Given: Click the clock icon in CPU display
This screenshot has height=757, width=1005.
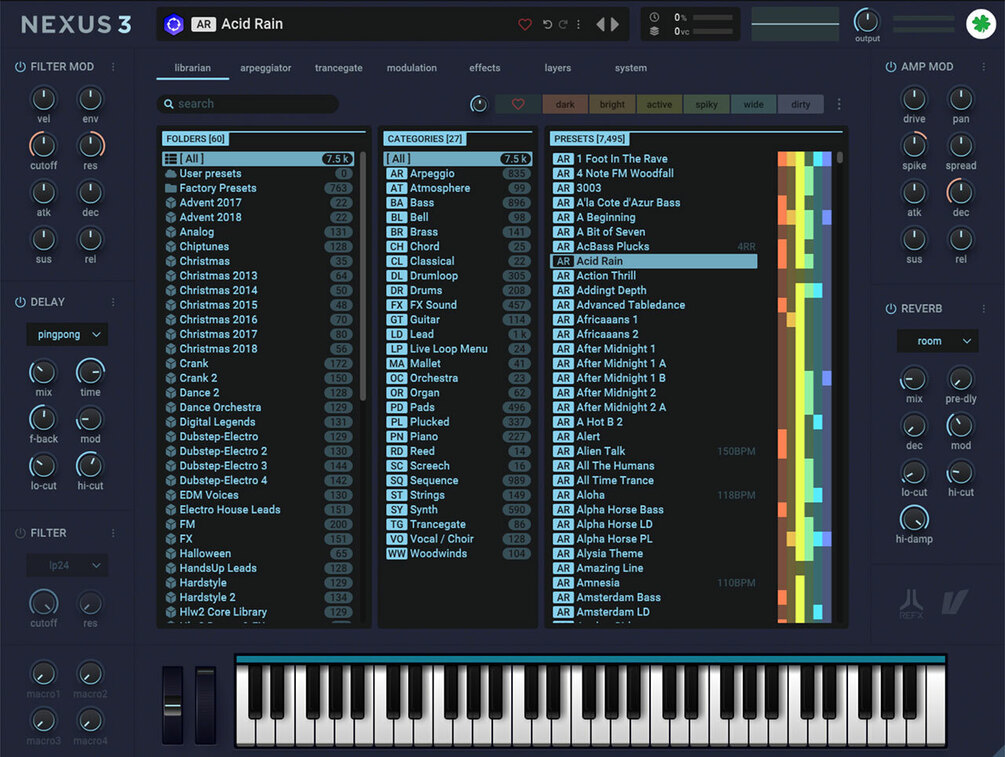Looking at the screenshot, I should (x=654, y=17).
